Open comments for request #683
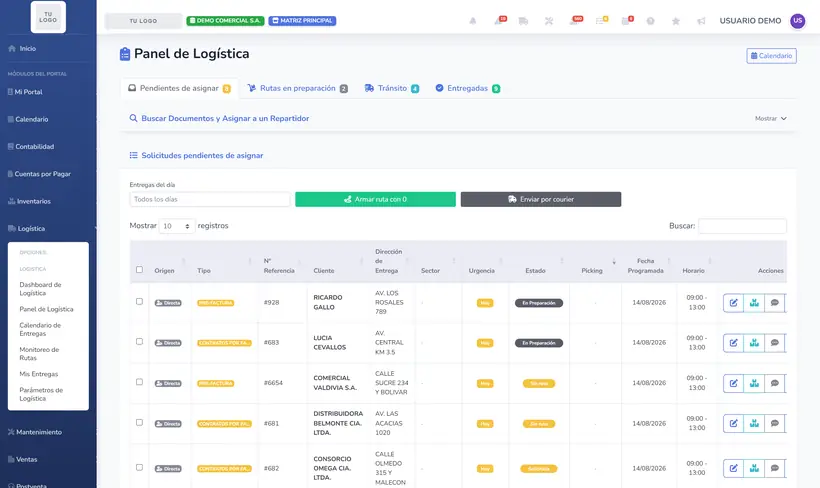Image resolution: width=820 pixels, height=488 pixels. tap(775, 343)
